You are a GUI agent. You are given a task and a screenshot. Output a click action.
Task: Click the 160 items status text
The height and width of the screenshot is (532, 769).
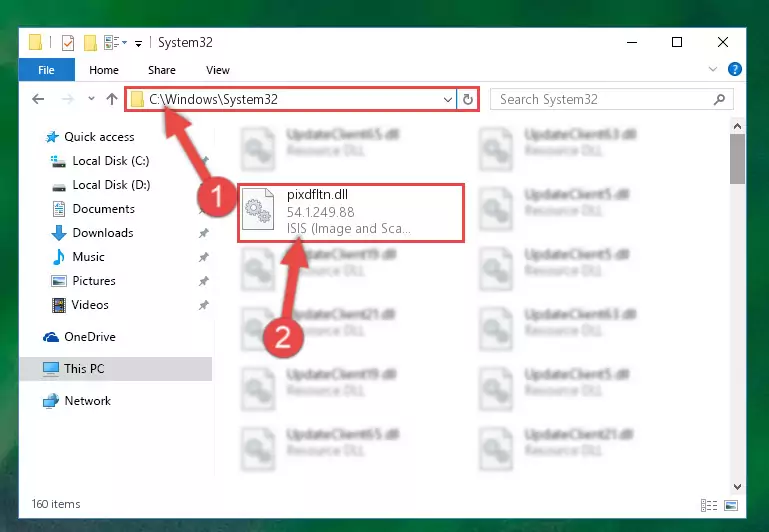click(56, 504)
